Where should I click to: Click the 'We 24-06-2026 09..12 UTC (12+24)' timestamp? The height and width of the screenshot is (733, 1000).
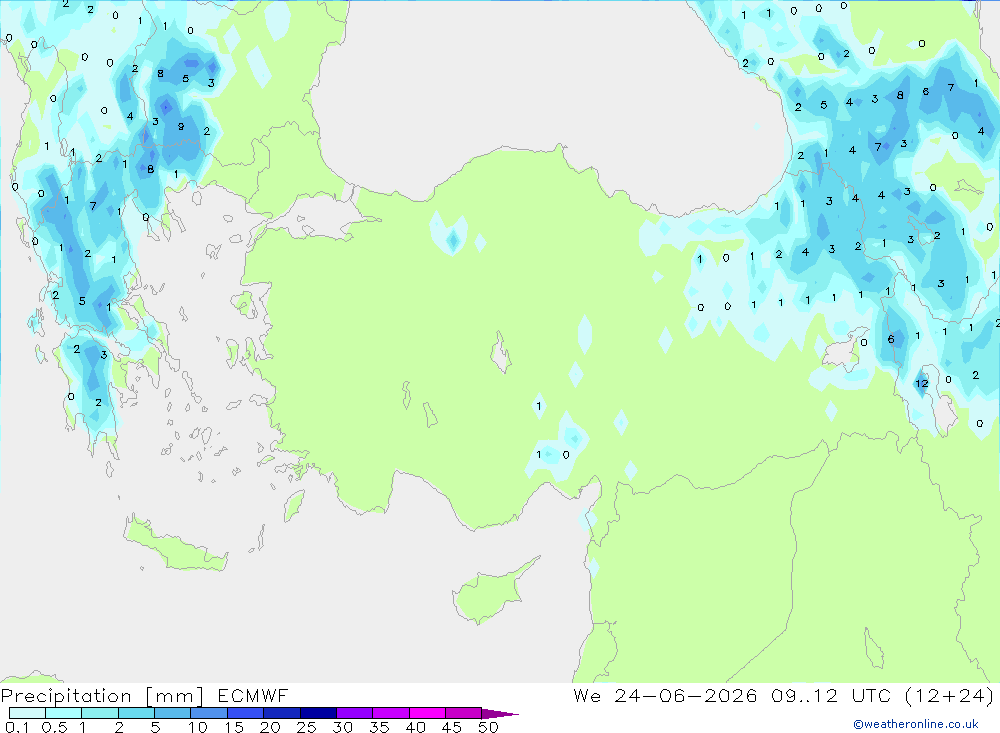pyautogui.click(x=783, y=696)
